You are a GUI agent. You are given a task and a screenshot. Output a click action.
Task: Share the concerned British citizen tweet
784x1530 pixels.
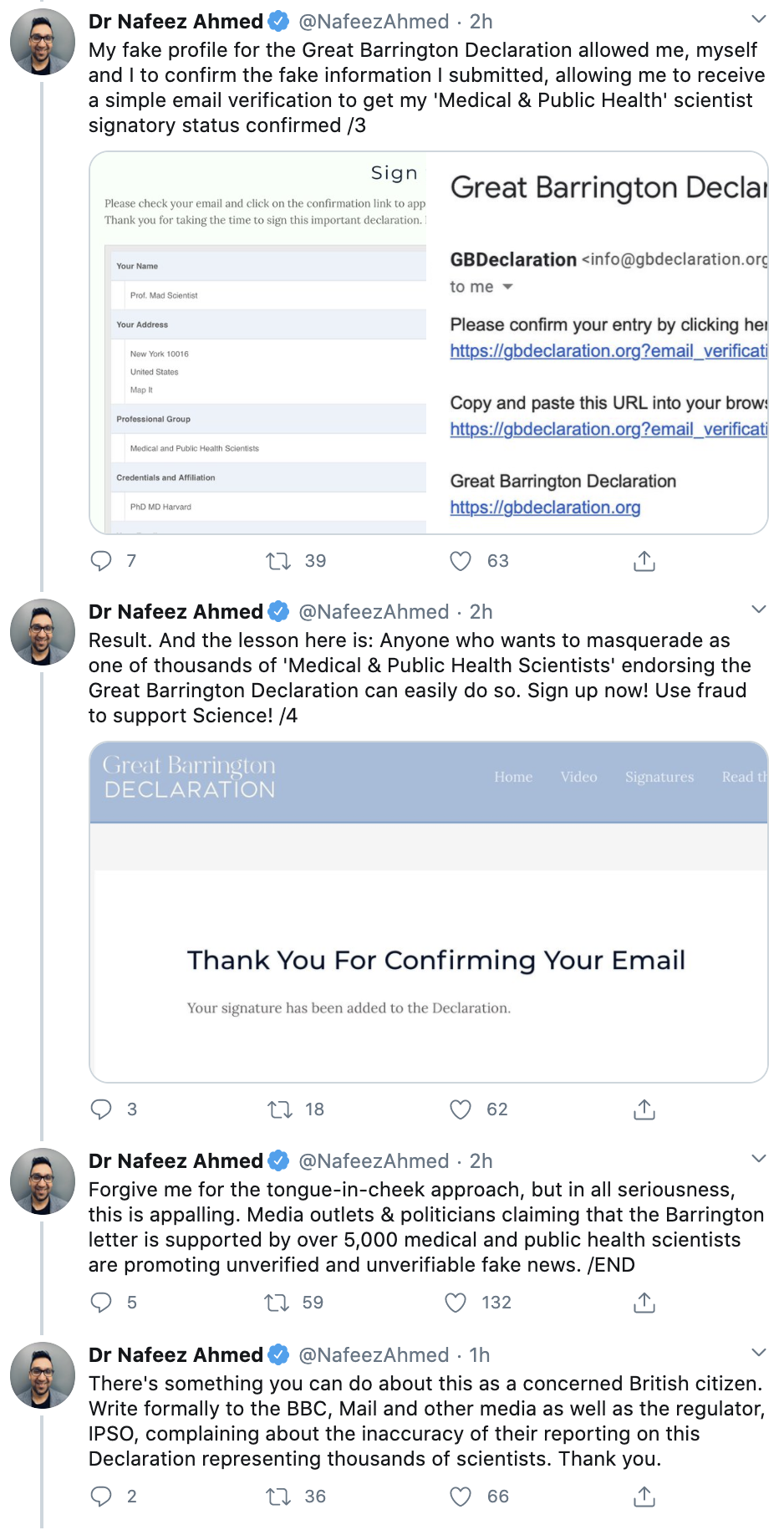click(644, 1497)
